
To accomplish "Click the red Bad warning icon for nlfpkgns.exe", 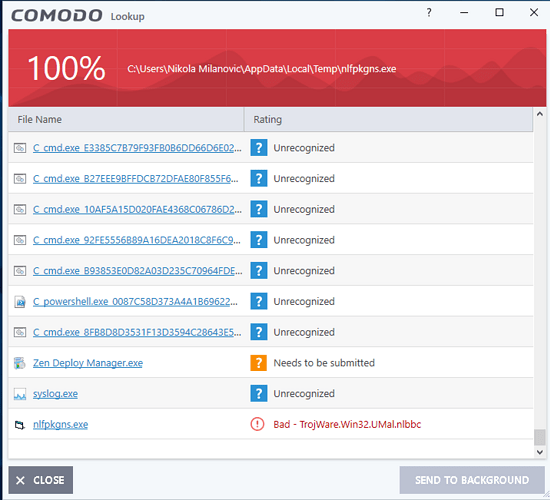I will click(x=257, y=424).
